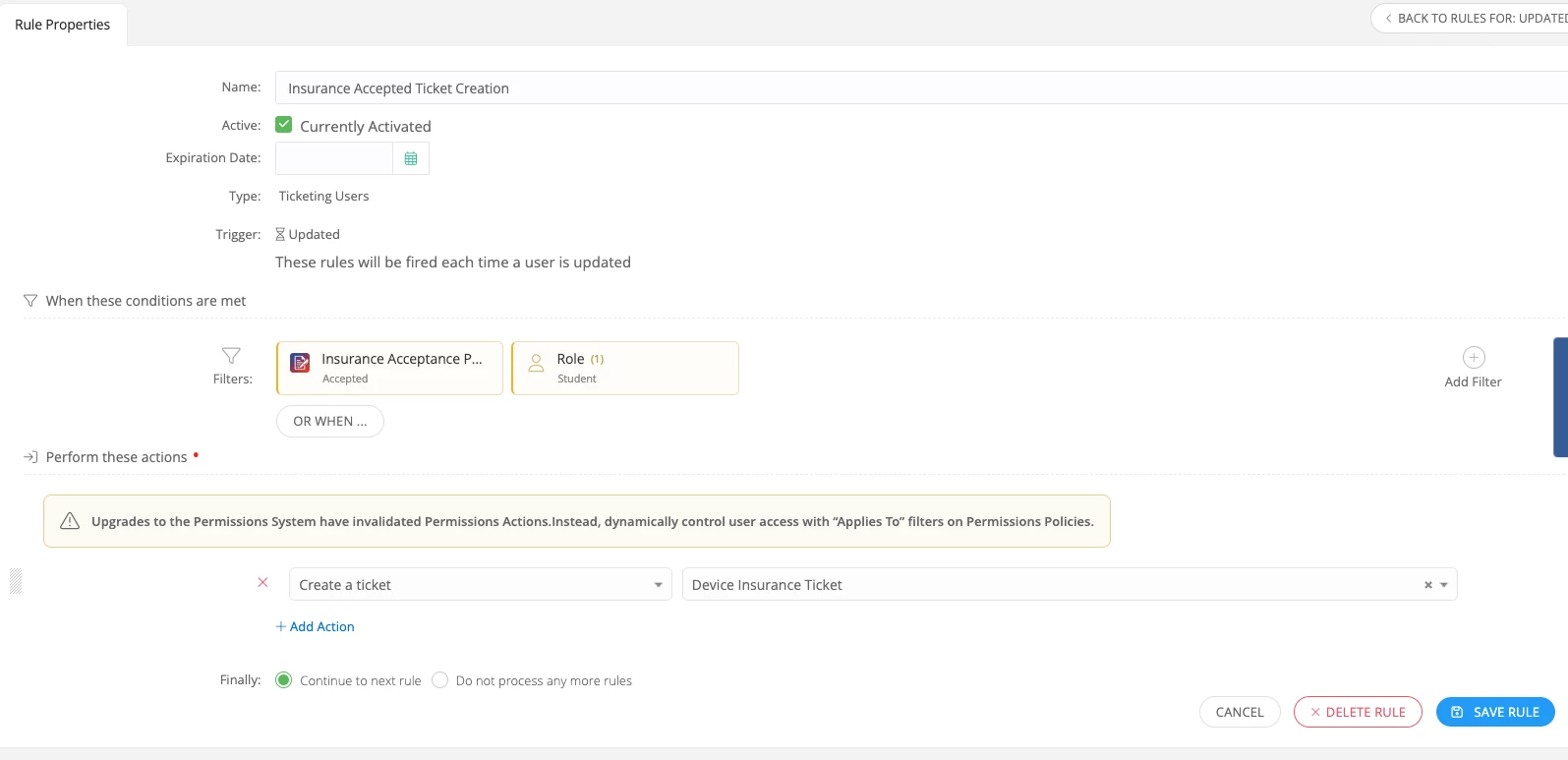This screenshot has width=1568, height=760.
Task: Clear the Device Insurance Ticket selection
Action: point(1427,585)
